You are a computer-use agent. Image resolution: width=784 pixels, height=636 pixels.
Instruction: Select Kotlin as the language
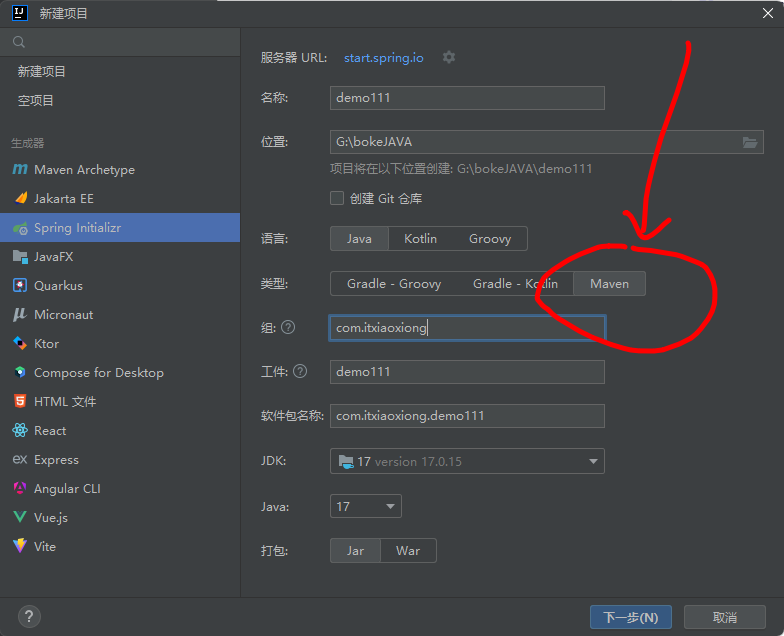[x=420, y=238]
